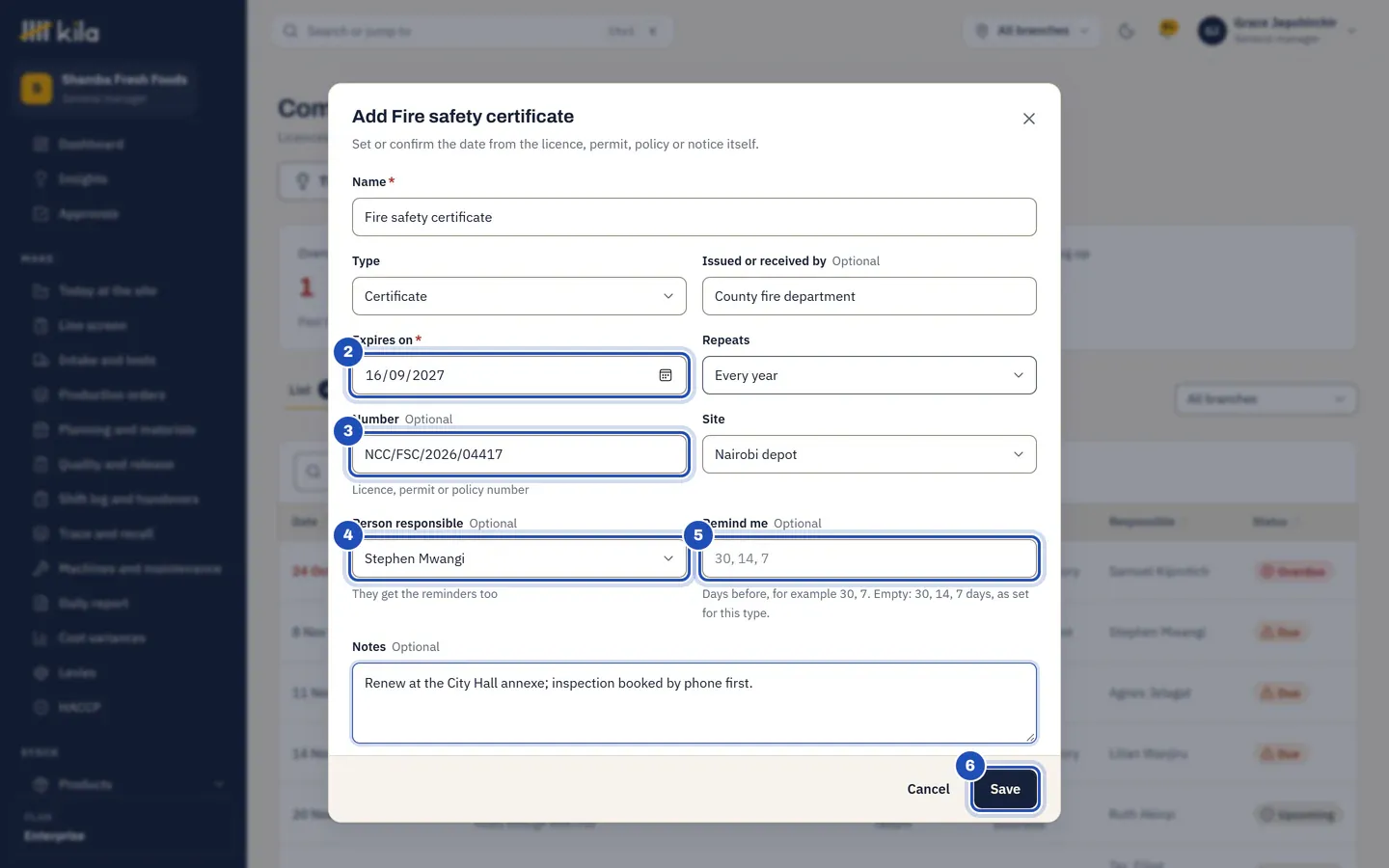Click step marker number 6
Screen dimensions: 1389x868
coord(970,766)
